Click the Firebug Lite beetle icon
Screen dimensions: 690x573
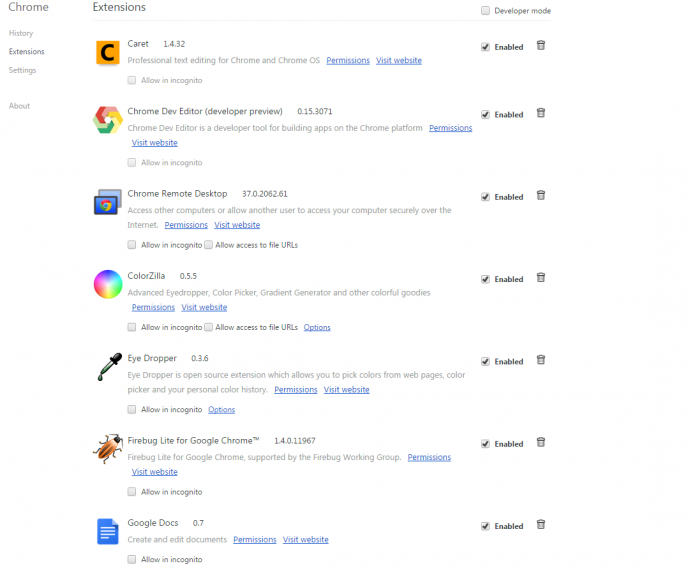click(108, 448)
